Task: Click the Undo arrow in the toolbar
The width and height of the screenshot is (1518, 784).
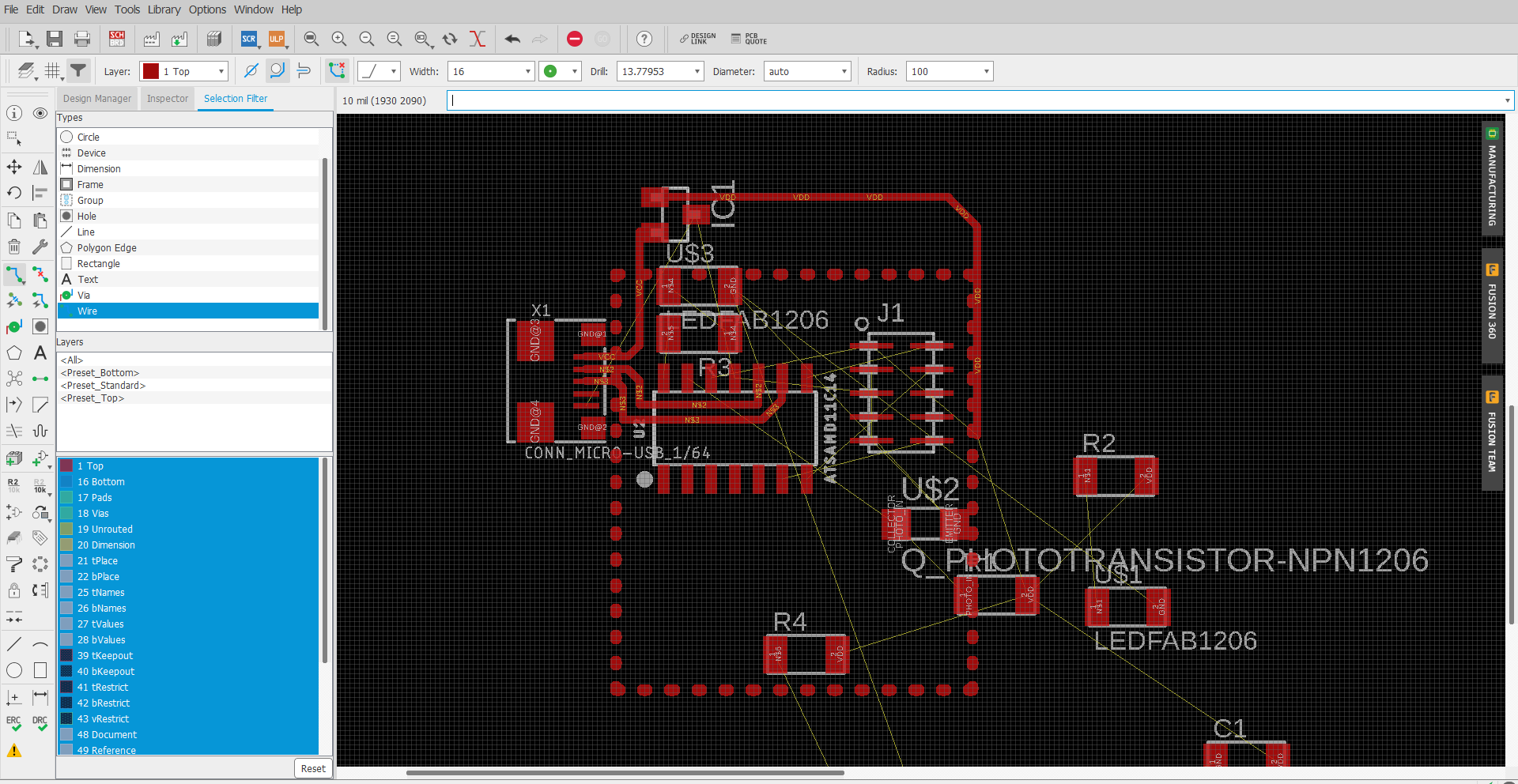Action: 512,39
